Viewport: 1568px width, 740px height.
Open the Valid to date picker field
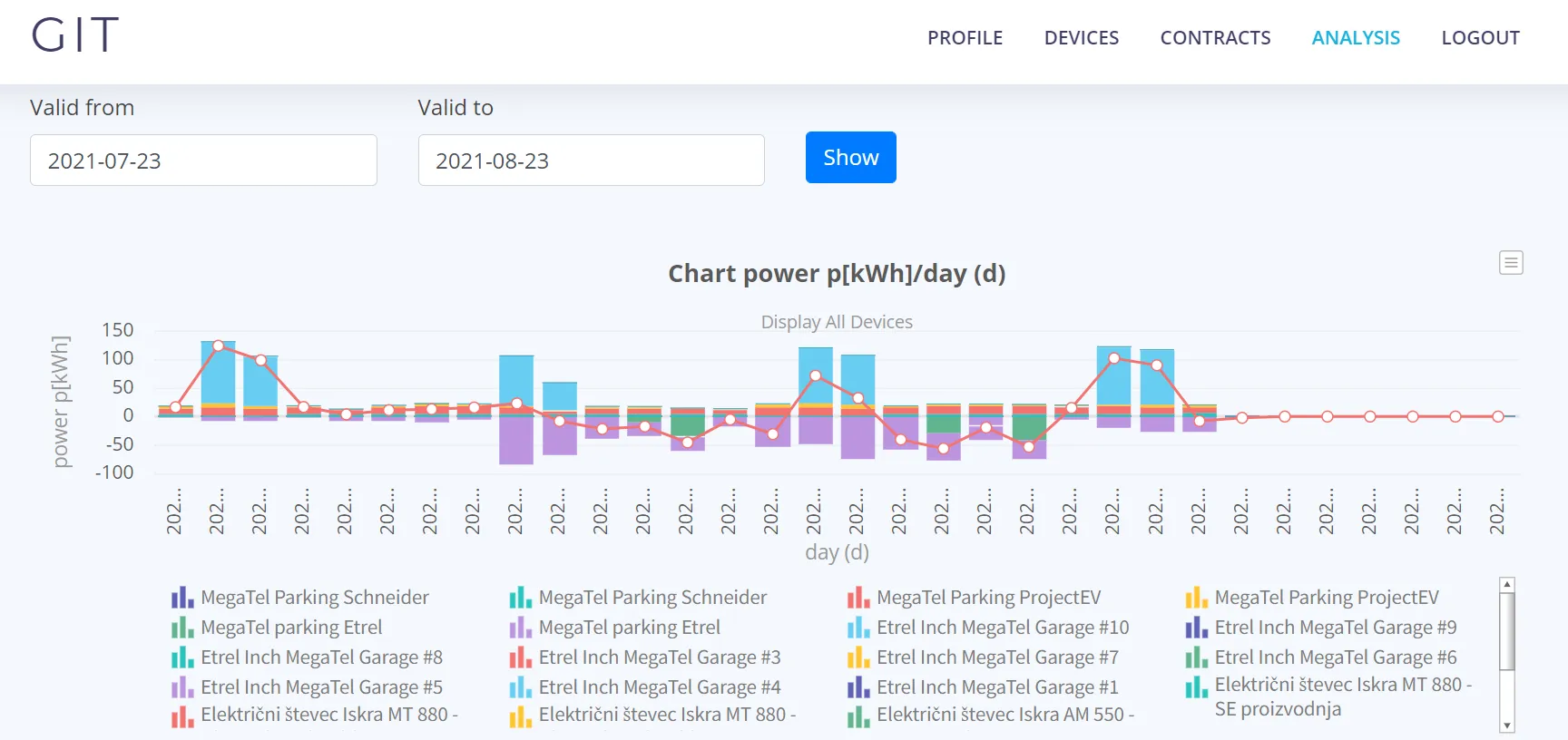click(x=591, y=161)
